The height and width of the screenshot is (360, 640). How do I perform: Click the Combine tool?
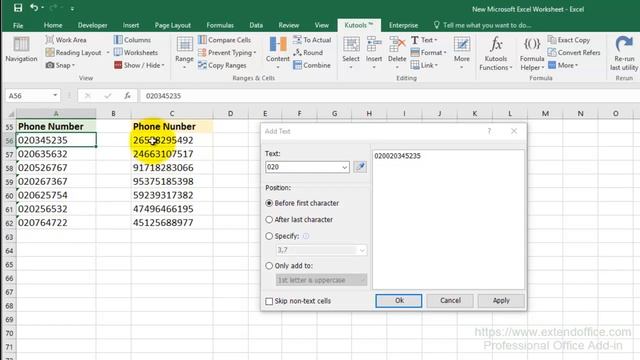(x=312, y=65)
